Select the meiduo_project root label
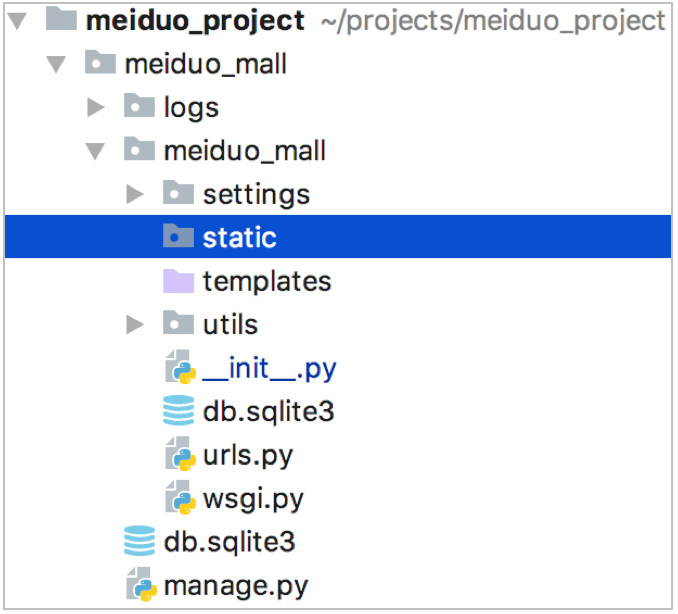The image size is (678, 614). click(x=195, y=20)
